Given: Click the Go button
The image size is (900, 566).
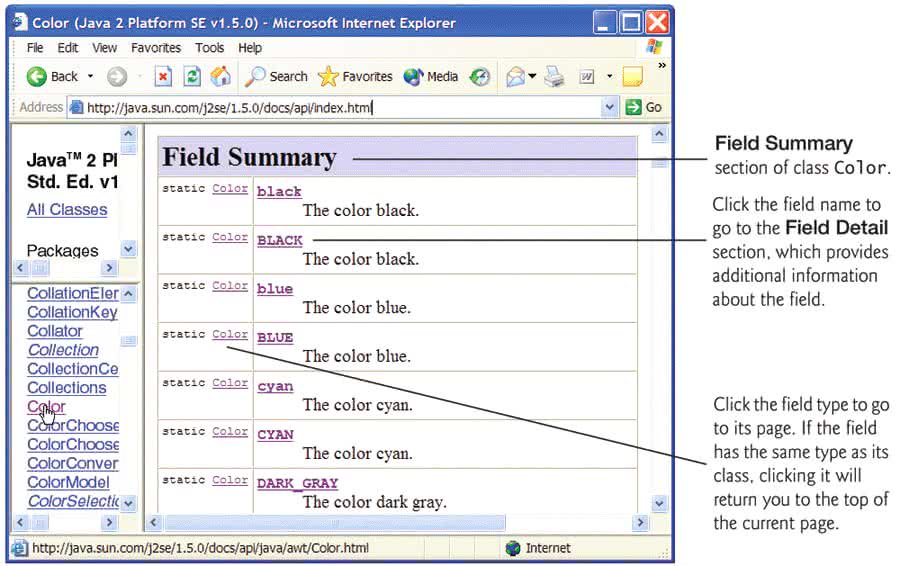Looking at the screenshot, I should point(643,107).
